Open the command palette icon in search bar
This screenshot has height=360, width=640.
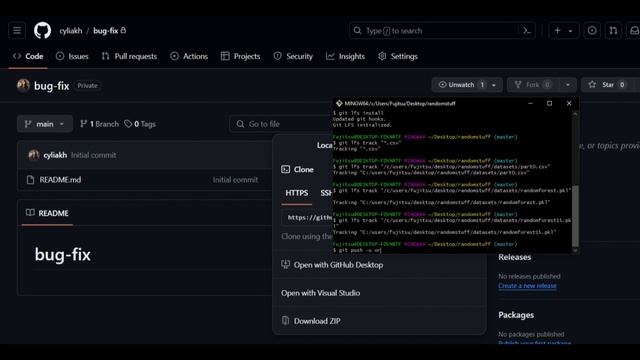click(x=527, y=31)
